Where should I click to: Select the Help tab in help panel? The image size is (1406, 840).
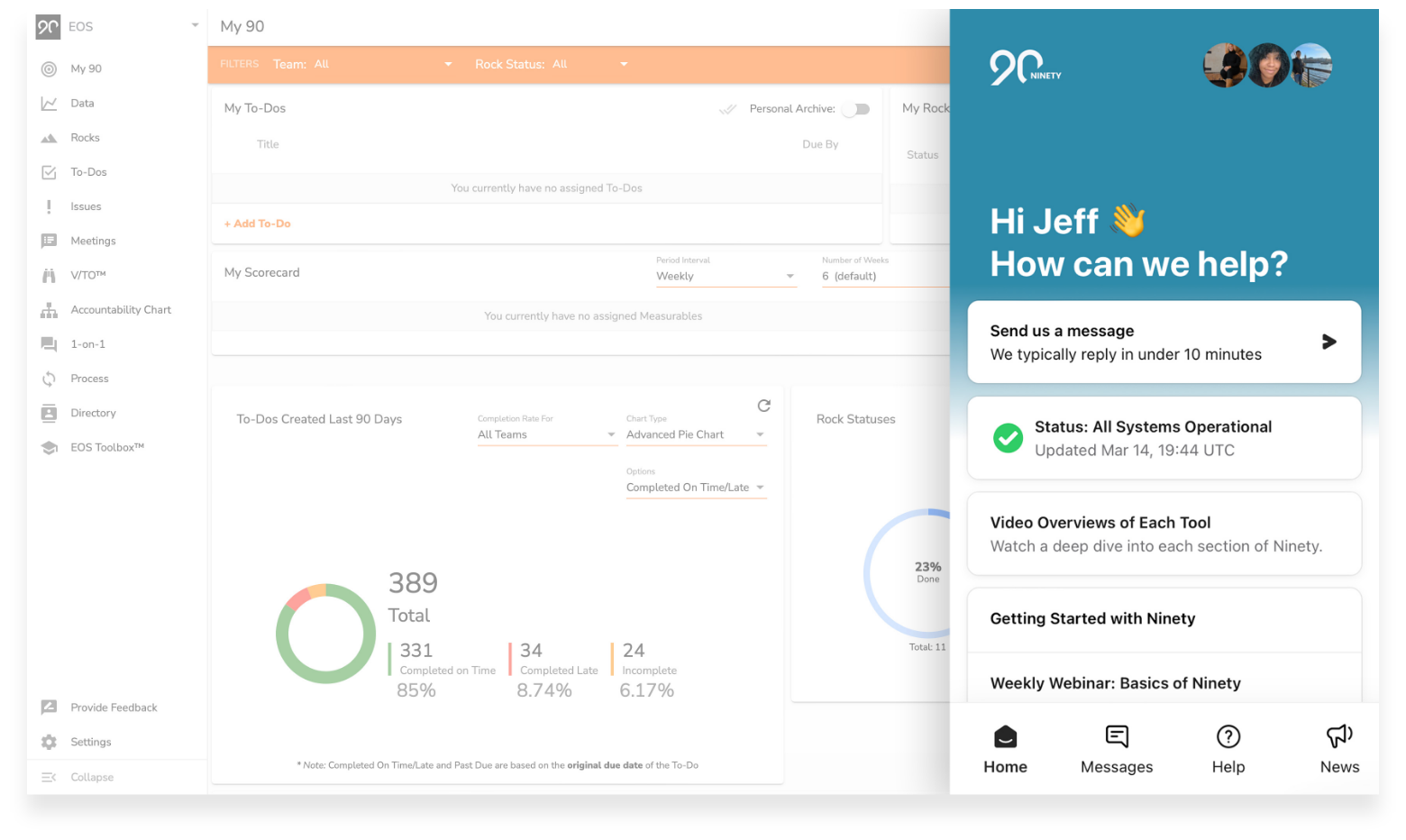1228,750
